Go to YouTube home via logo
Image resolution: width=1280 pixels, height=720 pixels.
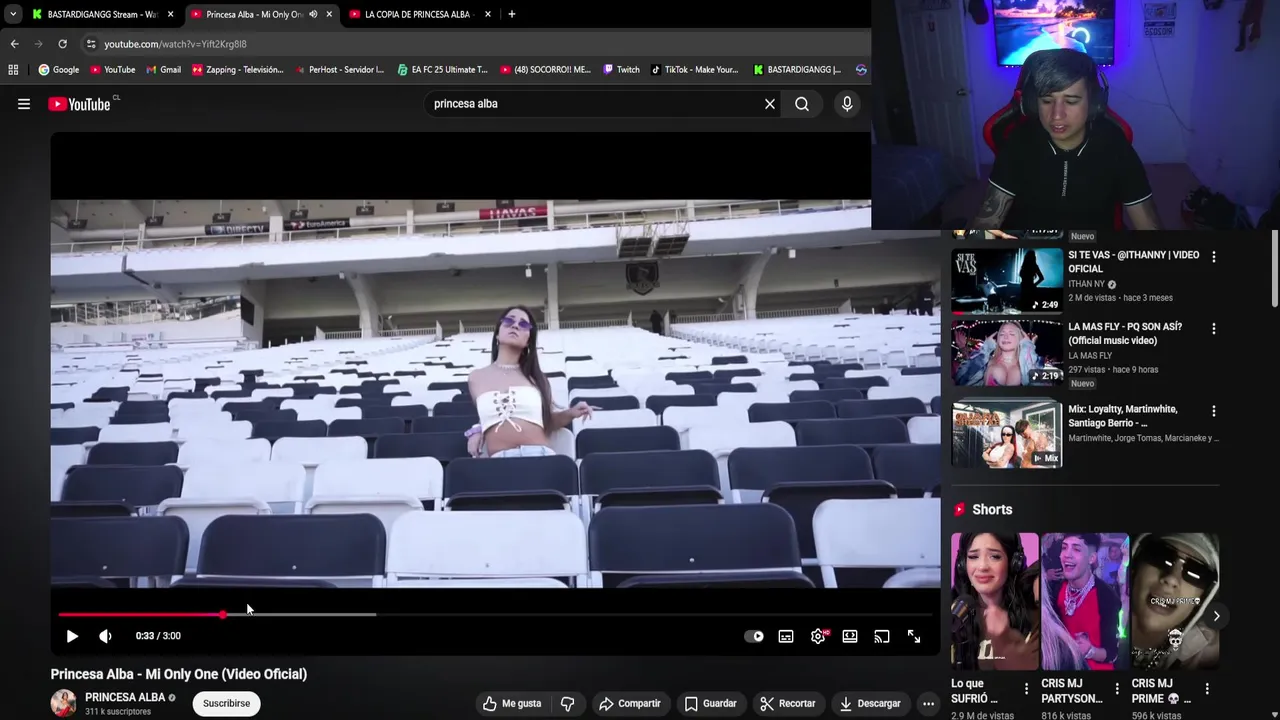79,104
